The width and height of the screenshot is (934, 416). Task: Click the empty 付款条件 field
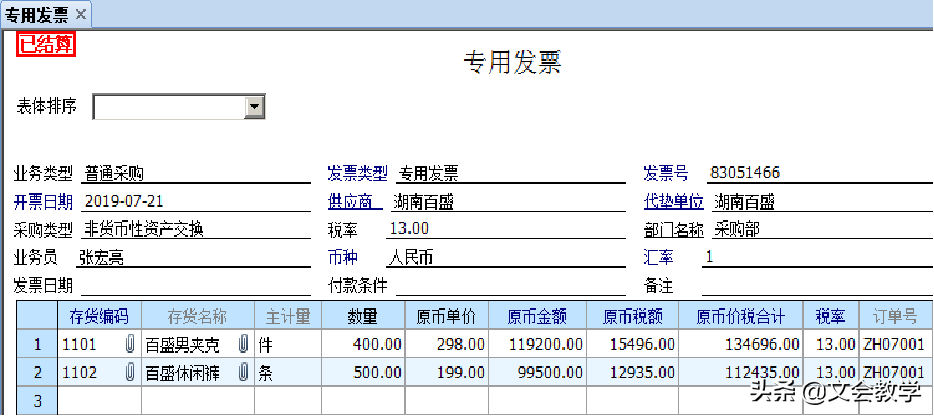(x=510, y=285)
